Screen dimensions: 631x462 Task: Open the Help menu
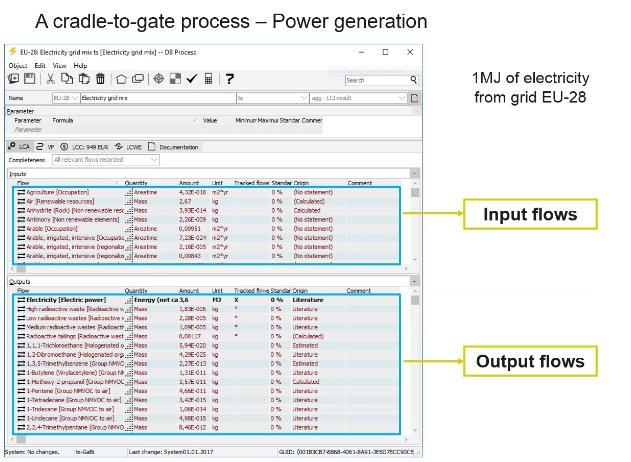pyautogui.click(x=80, y=65)
